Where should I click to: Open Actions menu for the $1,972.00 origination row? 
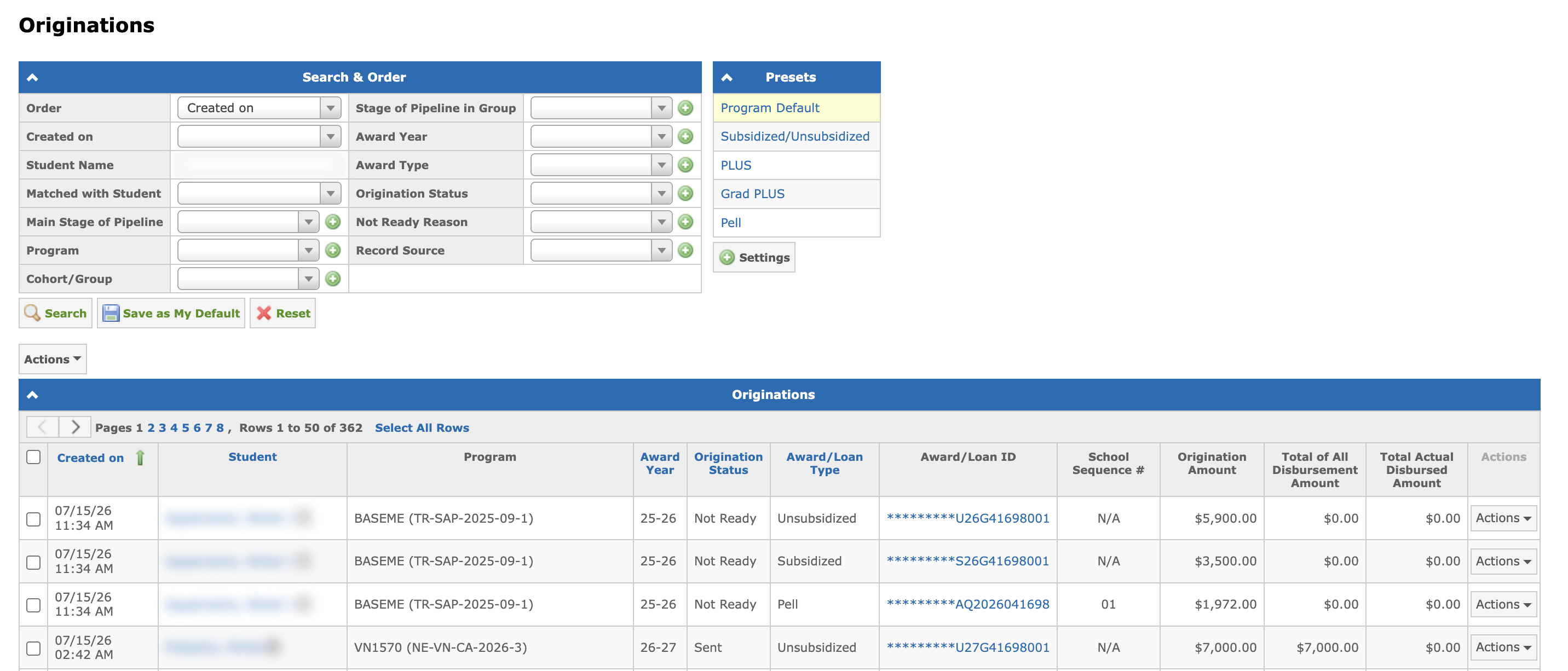(x=1503, y=605)
